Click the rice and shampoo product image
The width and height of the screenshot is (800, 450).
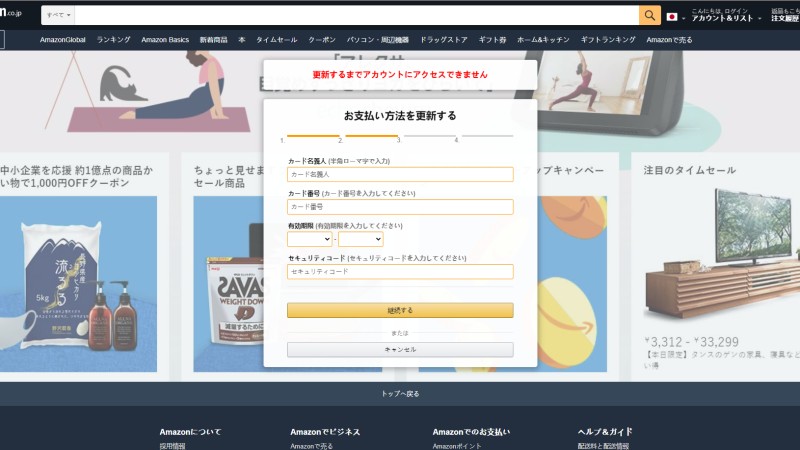[79, 284]
